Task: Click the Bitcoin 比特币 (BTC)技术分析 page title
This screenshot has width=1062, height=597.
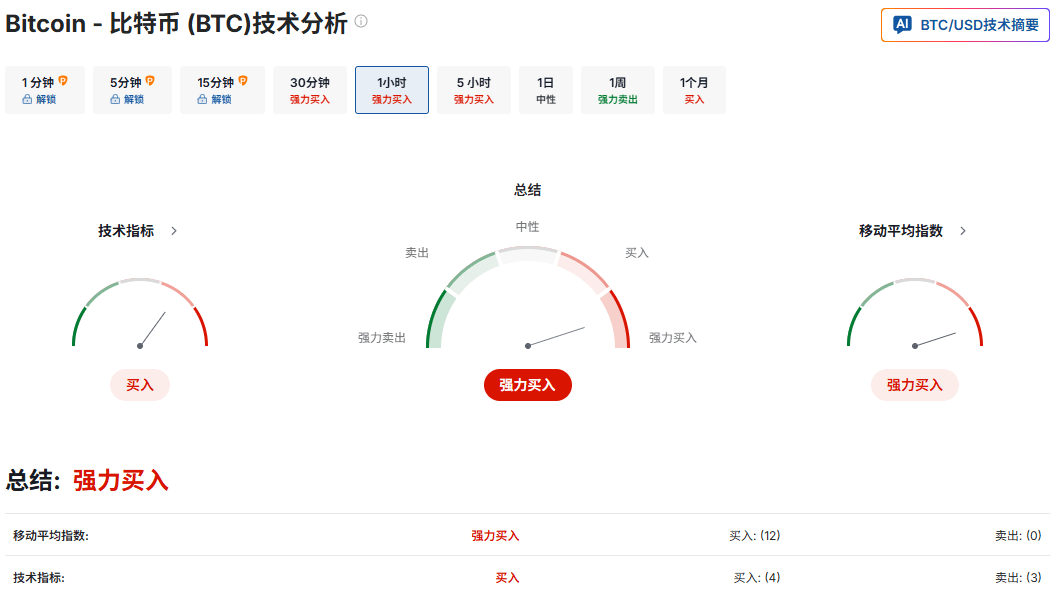Action: pyautogui.click(x=176, y=24)
